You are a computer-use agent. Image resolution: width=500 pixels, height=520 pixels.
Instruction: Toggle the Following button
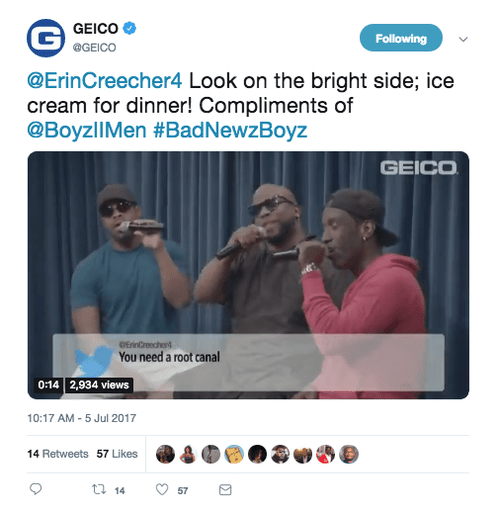(x=401, y=38)
